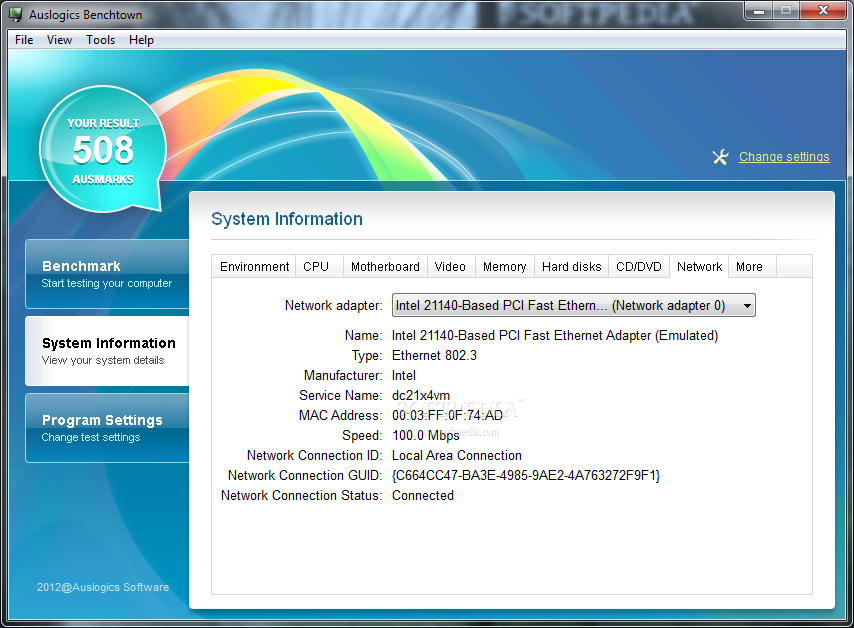Open the Help menu
This screenshot has width=854, height=628.
tap(141, 40)
